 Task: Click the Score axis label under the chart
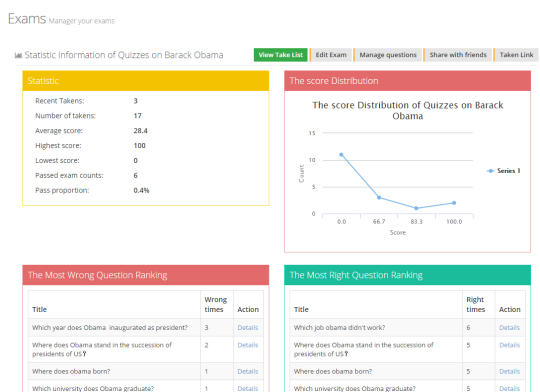[398, 233]
